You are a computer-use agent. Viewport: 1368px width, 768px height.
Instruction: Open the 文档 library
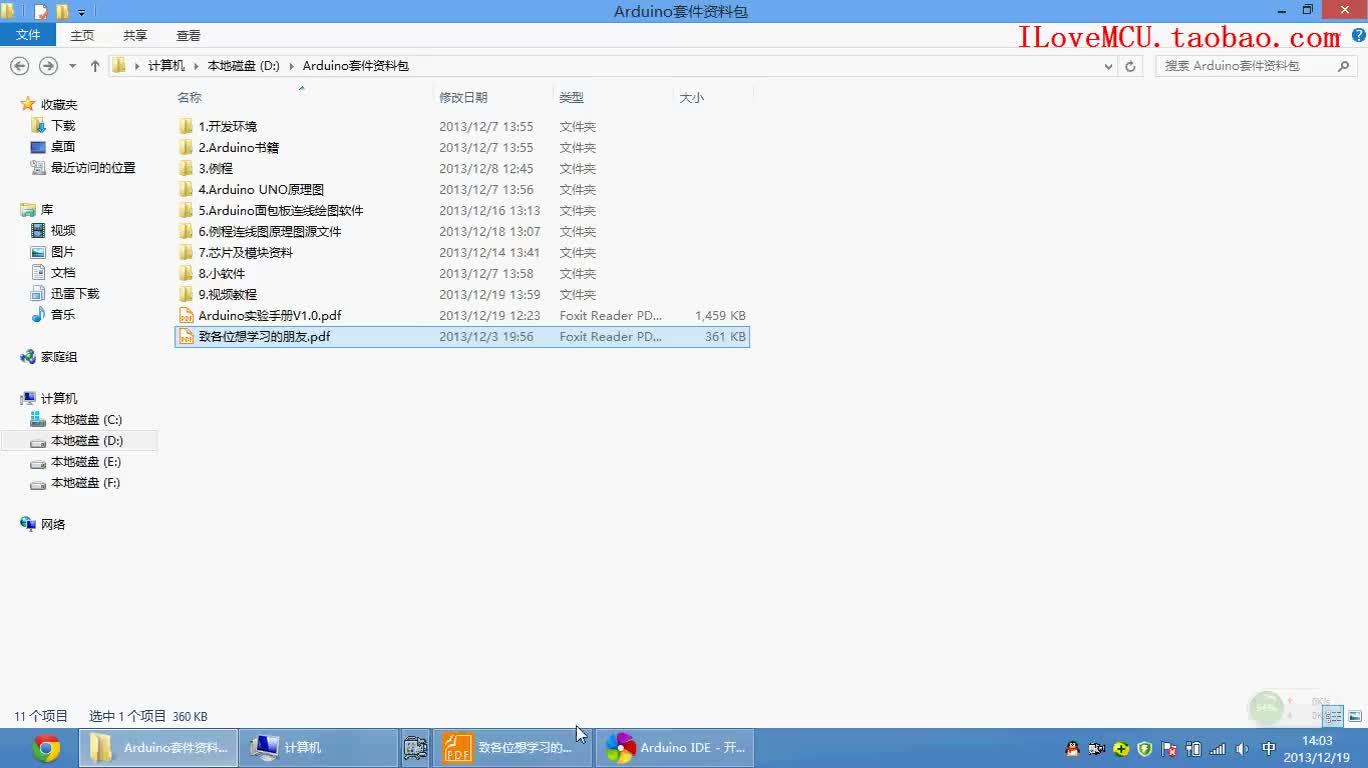(x=63, y=272)
